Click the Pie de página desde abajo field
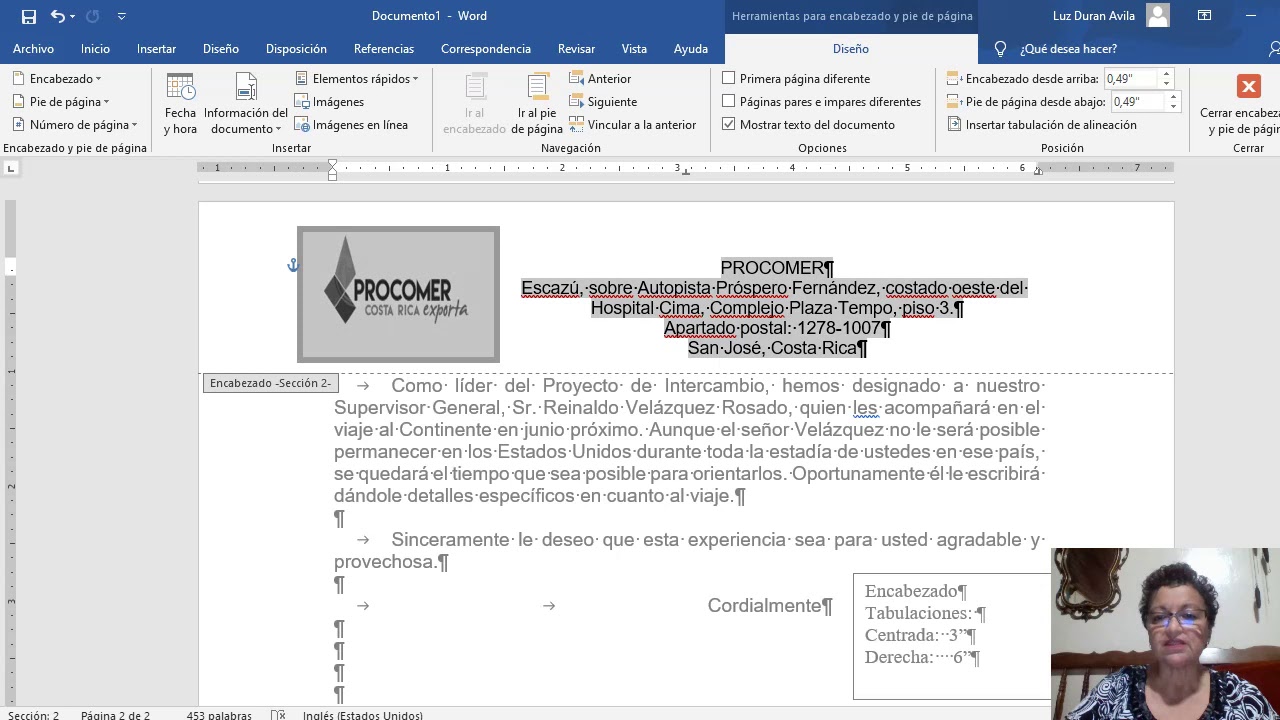This screenshot has width=1280, height=720. point(1138,102)
